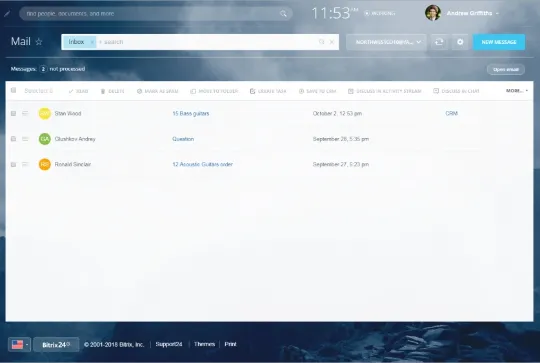Open the More actions dropdown

pos(517,91)
